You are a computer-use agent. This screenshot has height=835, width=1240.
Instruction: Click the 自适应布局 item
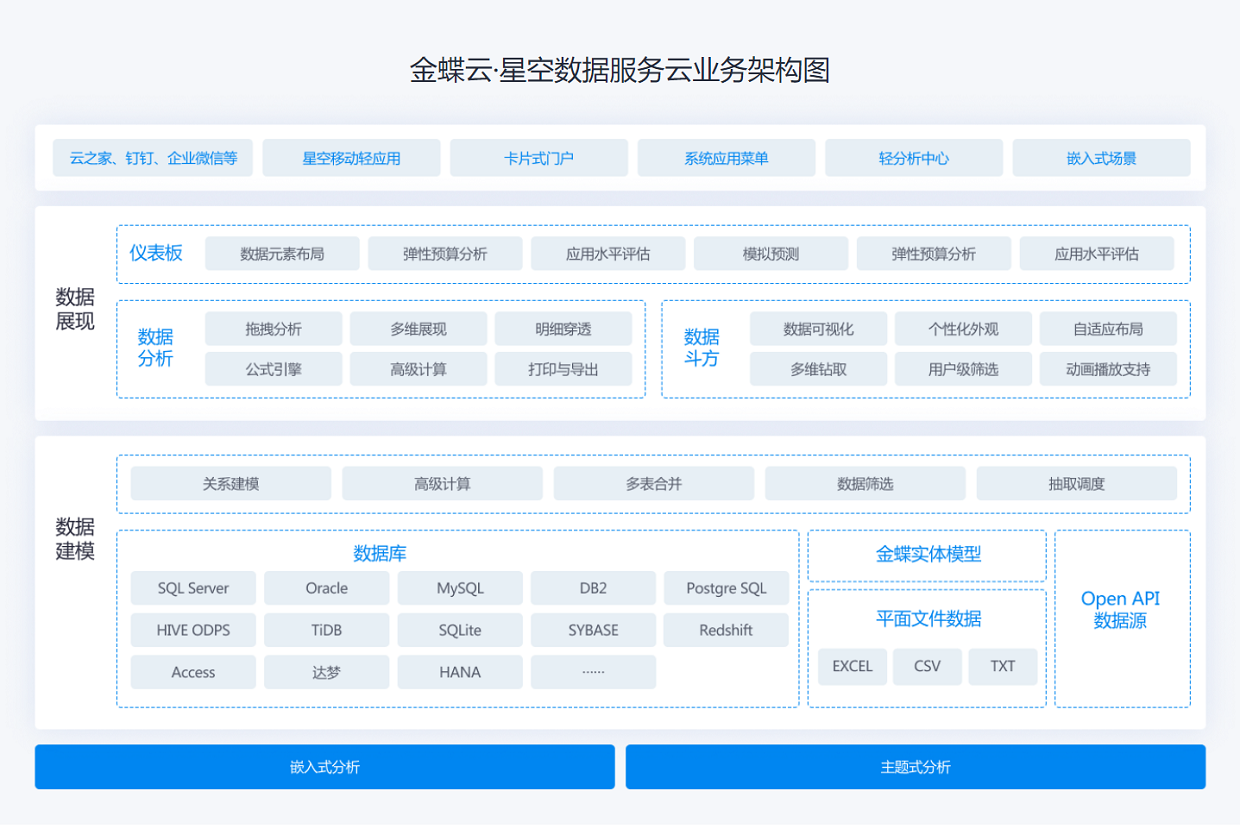pyautogui.click(x=1108, y=329)
